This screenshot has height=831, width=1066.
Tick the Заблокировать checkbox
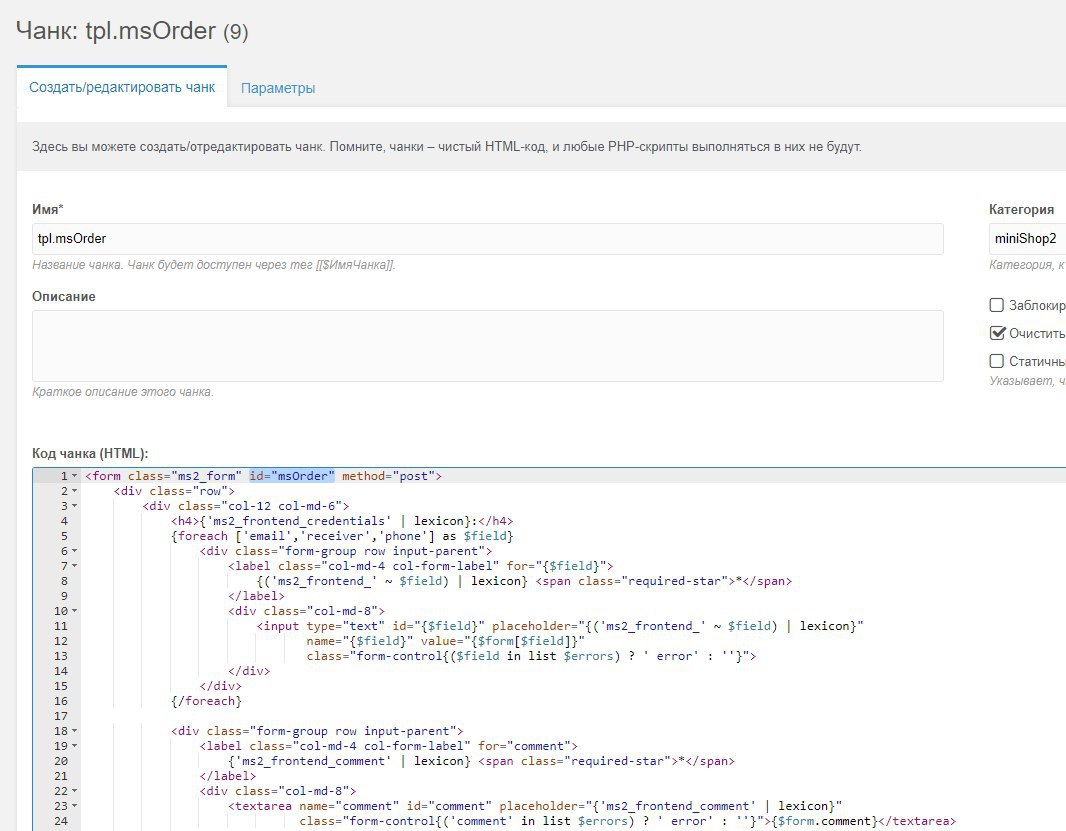click(x=997, y=305)
